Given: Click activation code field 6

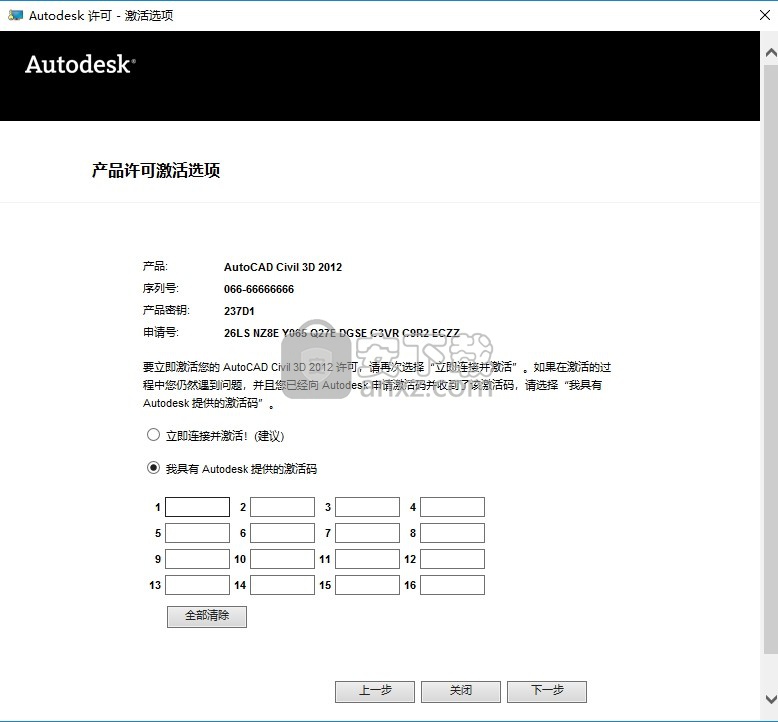Looking at the screenshot, I should point(282,533).
